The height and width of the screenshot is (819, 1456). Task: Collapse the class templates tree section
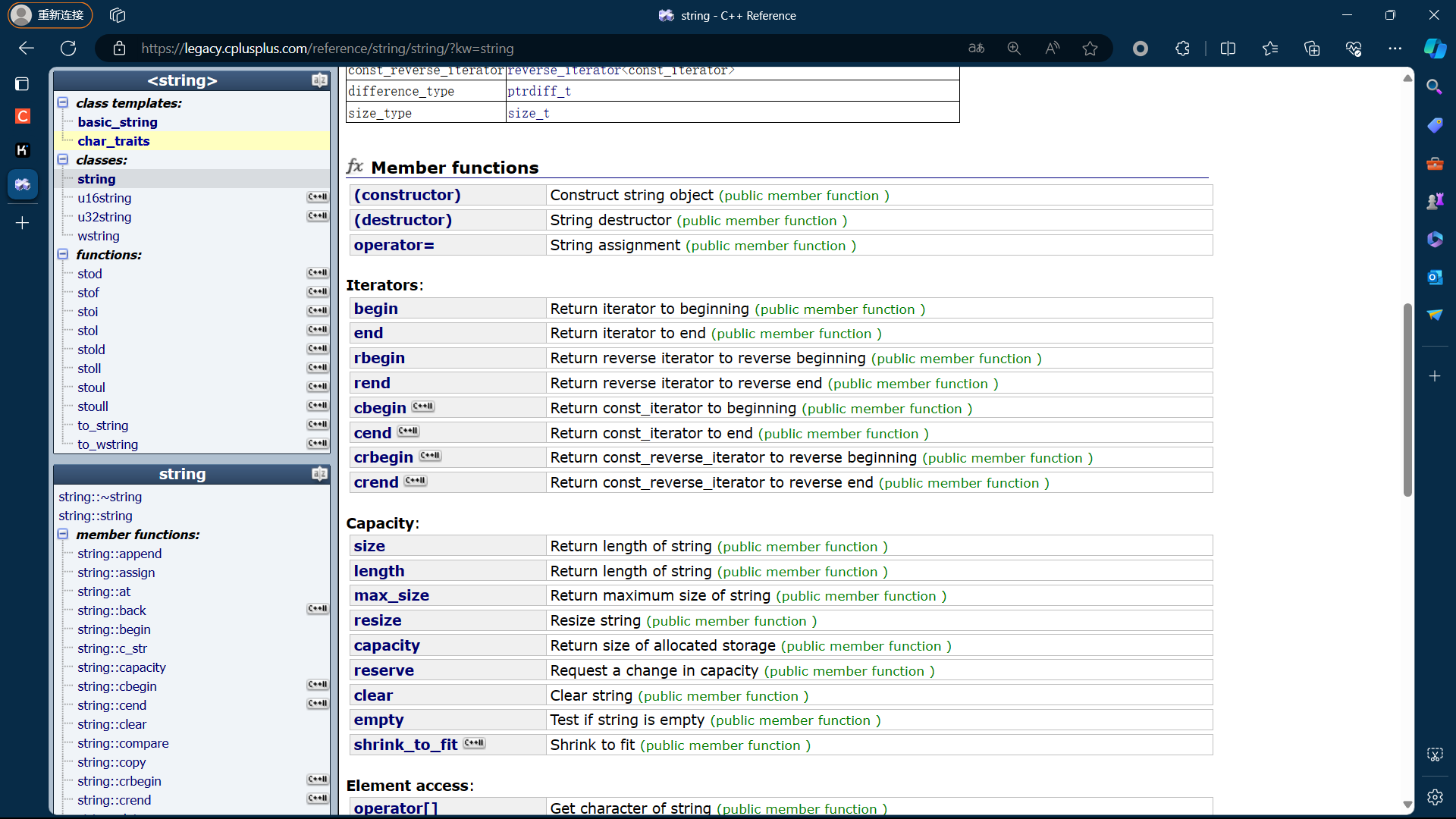tap(63, 102)
